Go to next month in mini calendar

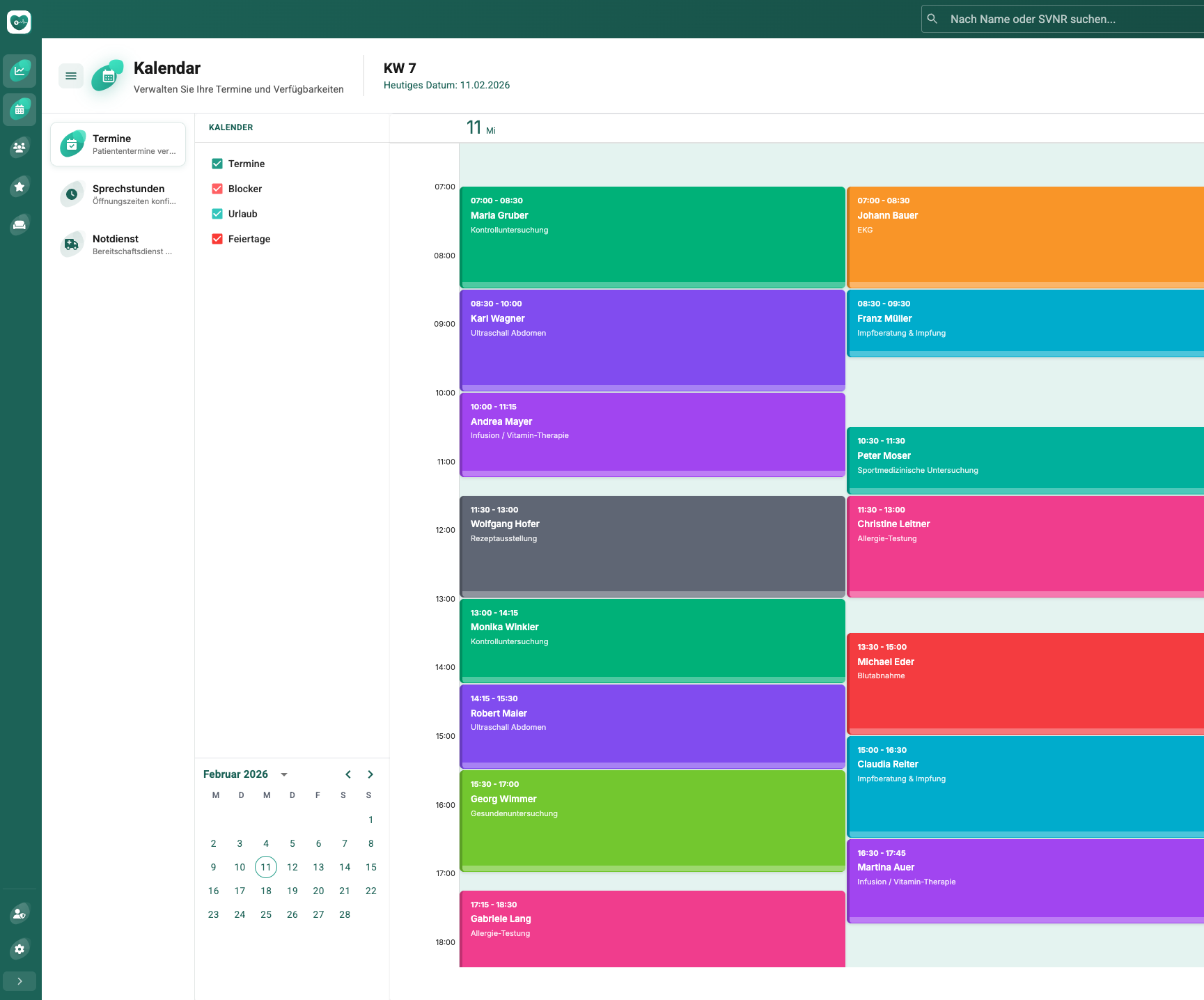pyautogui.click(x=370, y=774)
